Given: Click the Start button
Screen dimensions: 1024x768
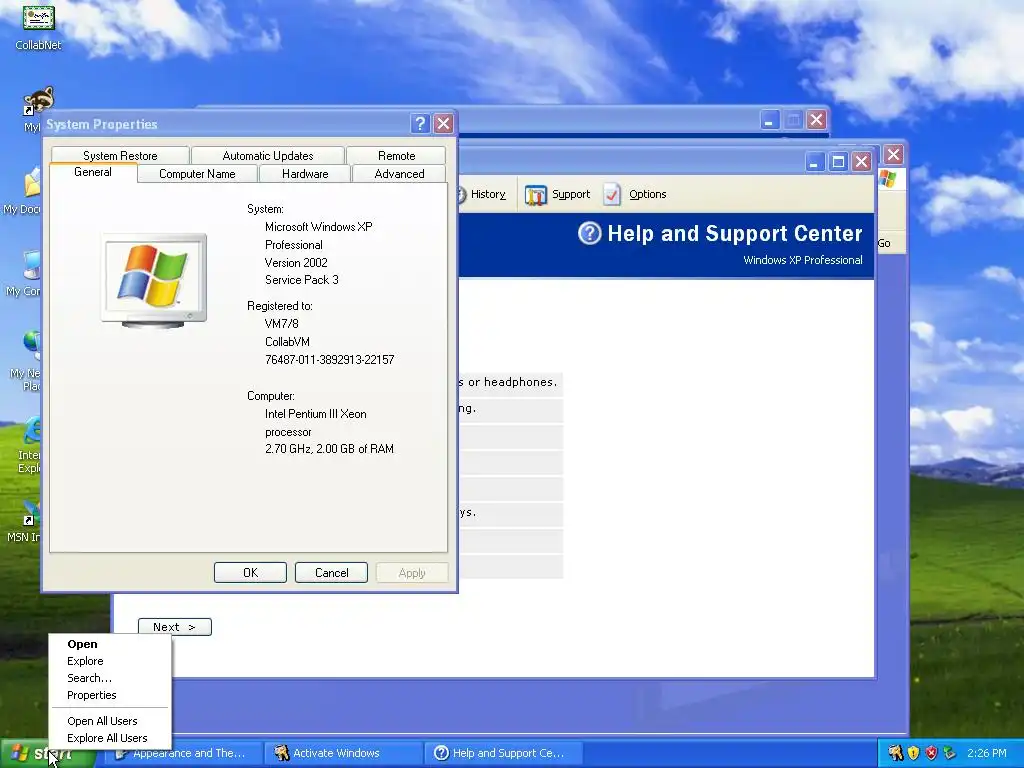Looking at the screenshot, I should 47,754.
